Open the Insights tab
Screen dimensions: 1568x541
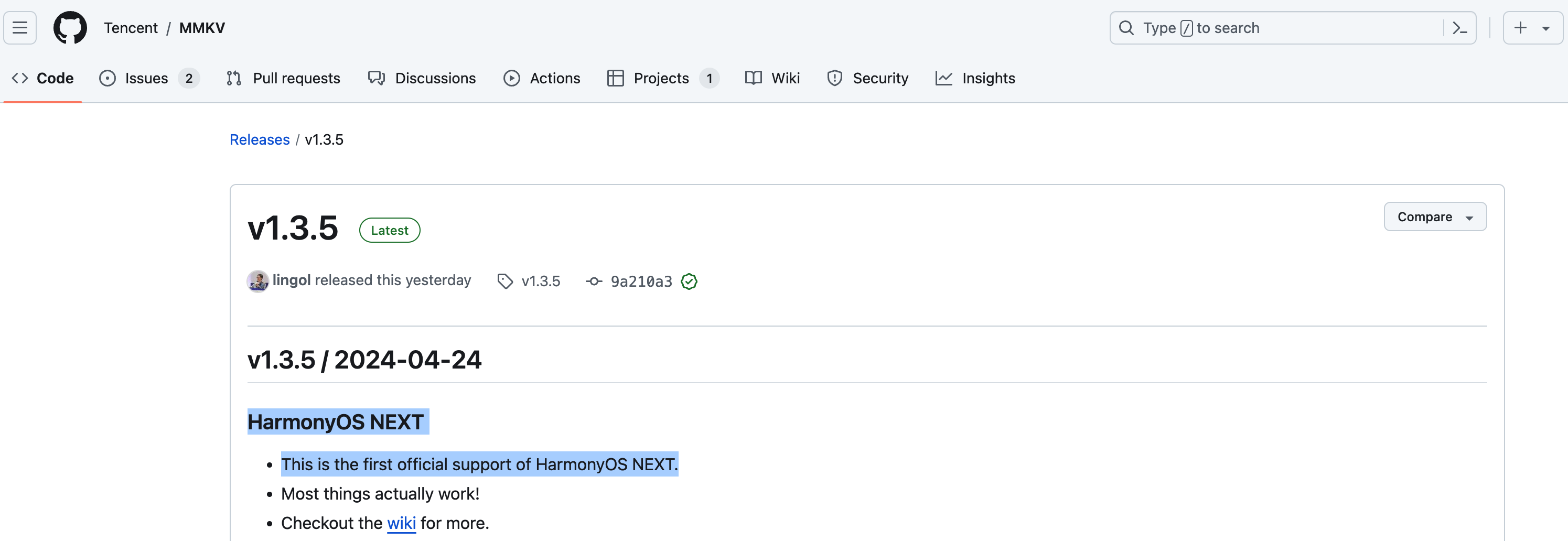tap(975, 79)
